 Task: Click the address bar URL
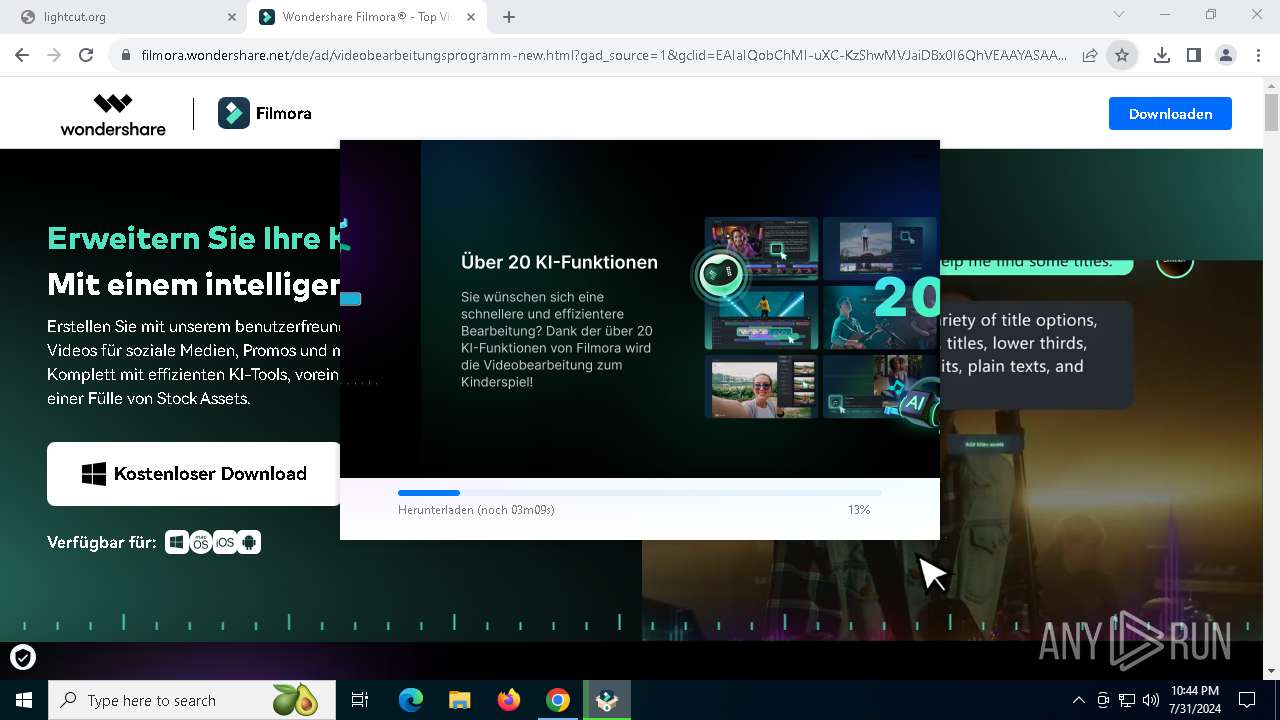(603, 55)
